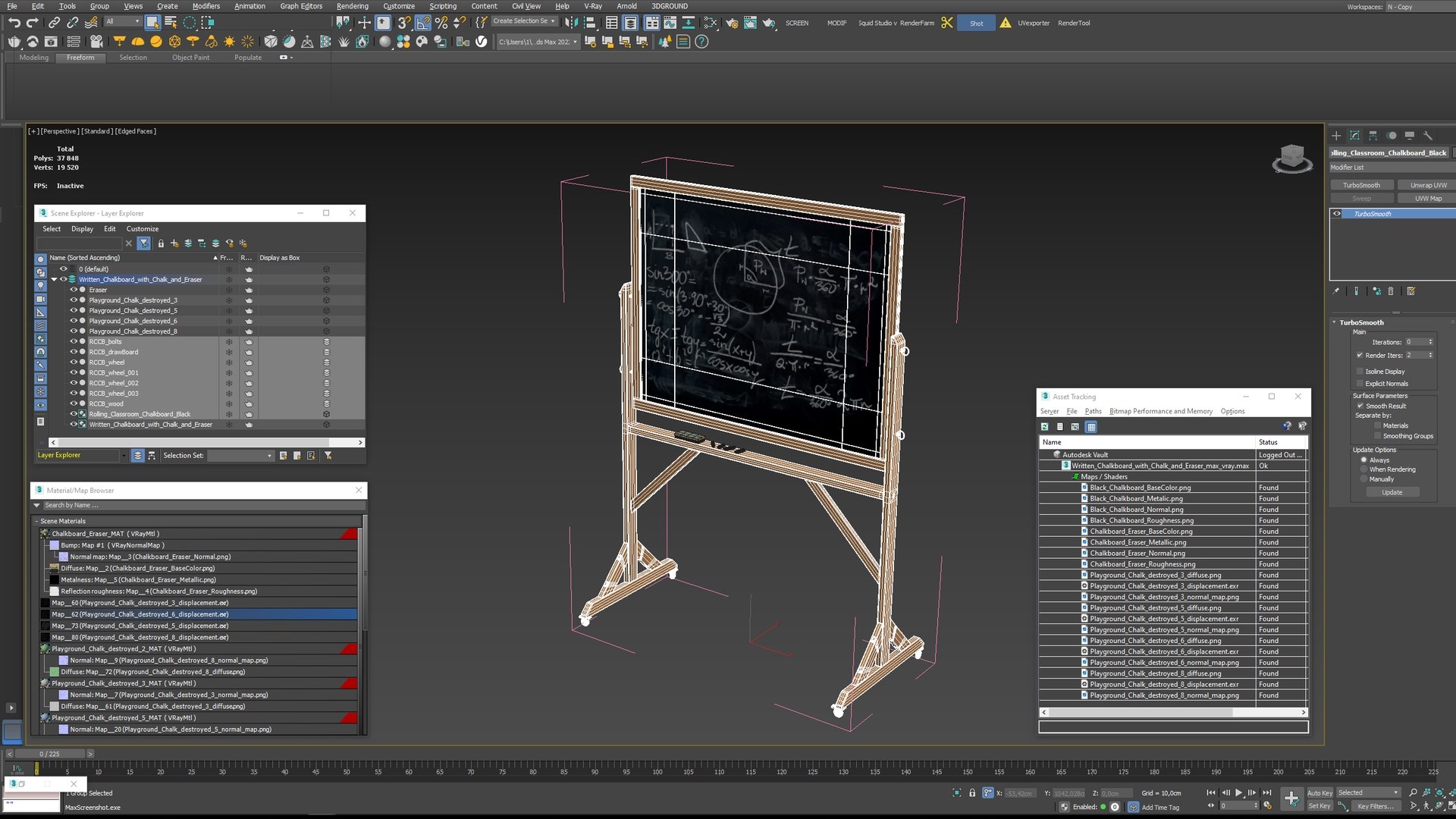Toggle the Smooth Result checkbox
Screen dimensions: 1456x819
click(x=1360, y=406)
